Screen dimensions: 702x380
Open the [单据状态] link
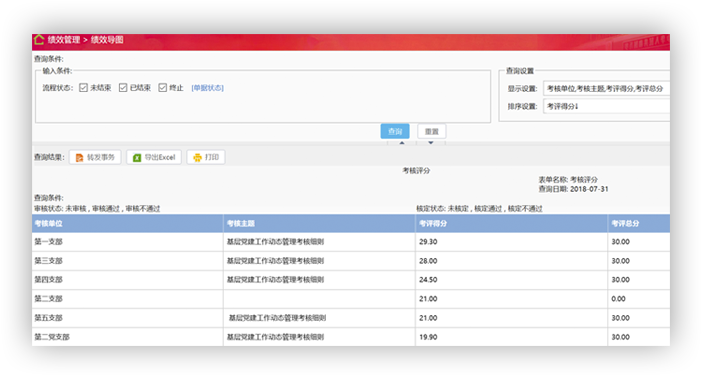pos(208,88)
